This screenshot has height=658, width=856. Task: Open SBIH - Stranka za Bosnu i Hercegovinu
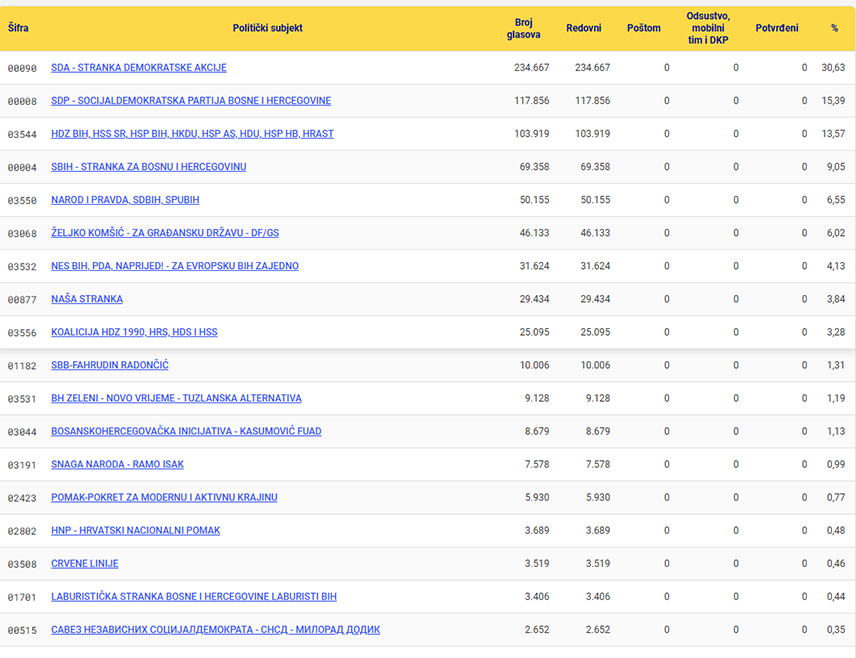[148, 167]
